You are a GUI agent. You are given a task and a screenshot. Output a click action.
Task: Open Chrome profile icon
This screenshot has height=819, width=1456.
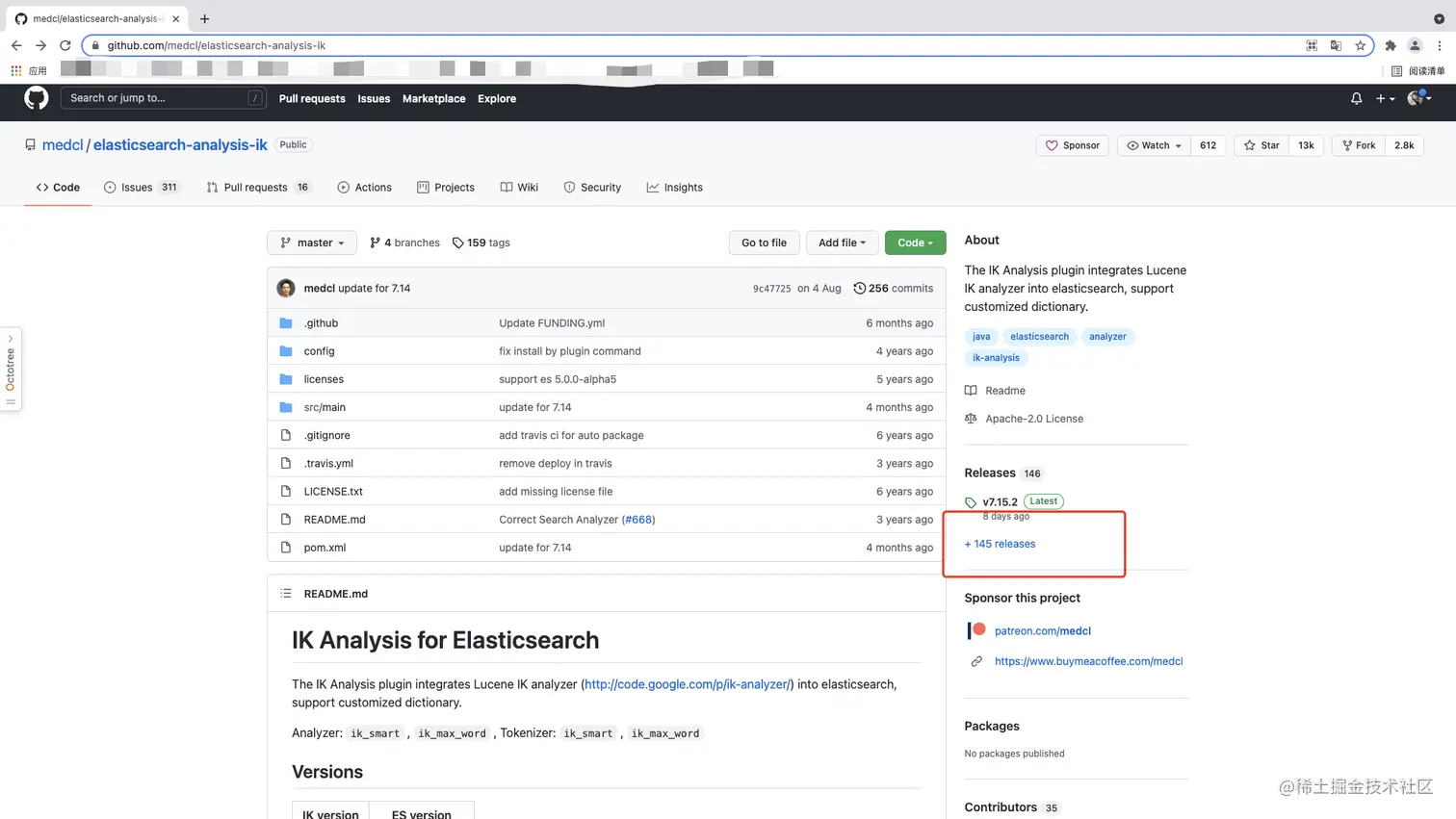[1415, 45]
